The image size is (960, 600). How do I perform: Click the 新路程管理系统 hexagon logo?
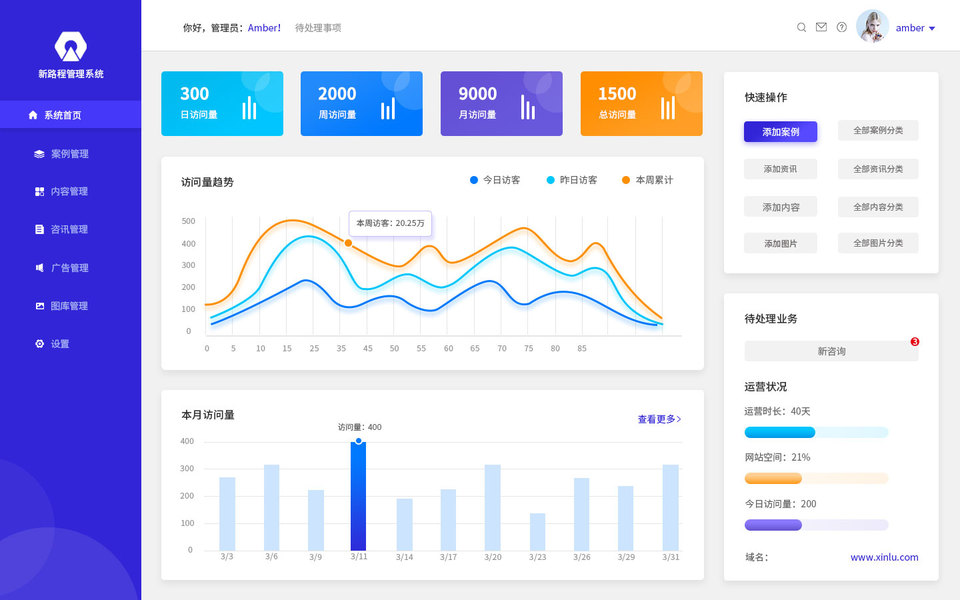[x=70, y=47]
